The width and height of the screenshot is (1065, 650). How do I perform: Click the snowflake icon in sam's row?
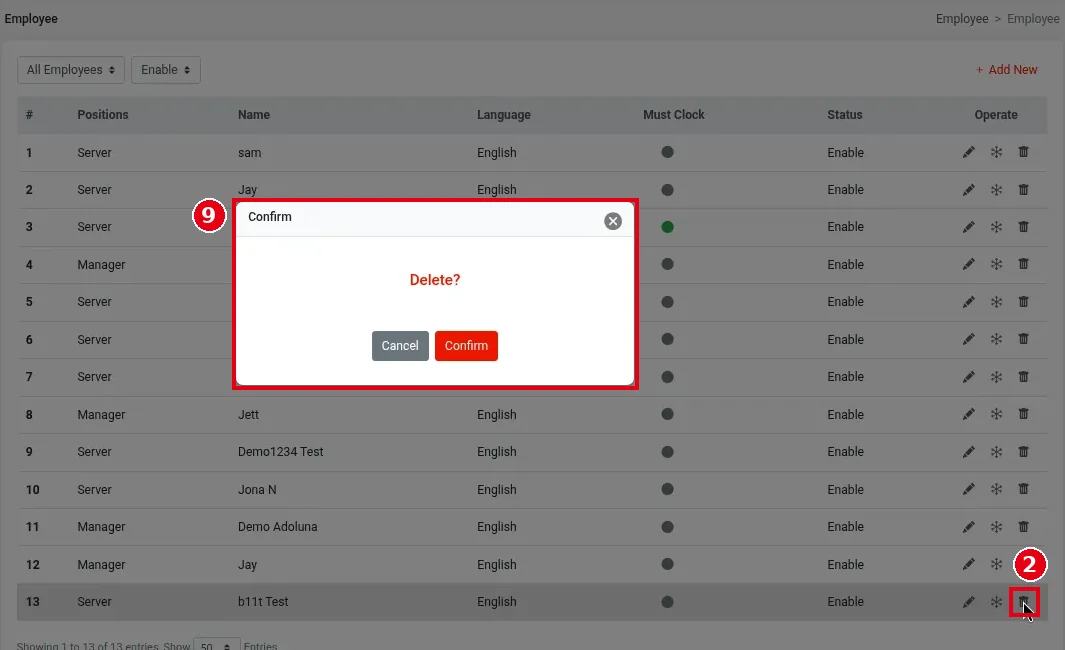996,152
